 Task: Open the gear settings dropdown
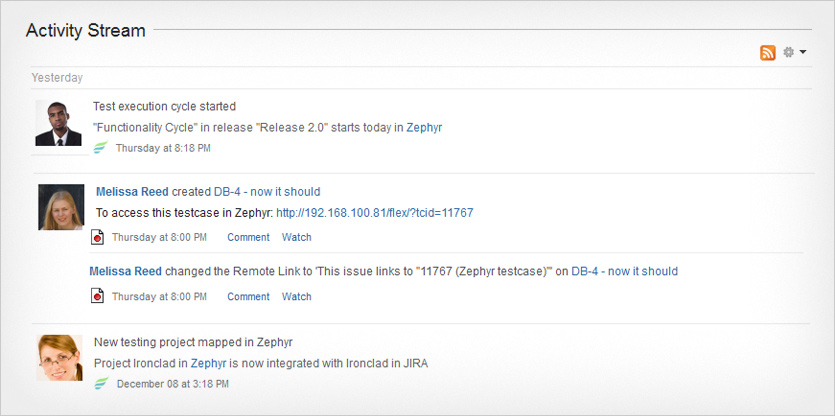tap(795, 52)
